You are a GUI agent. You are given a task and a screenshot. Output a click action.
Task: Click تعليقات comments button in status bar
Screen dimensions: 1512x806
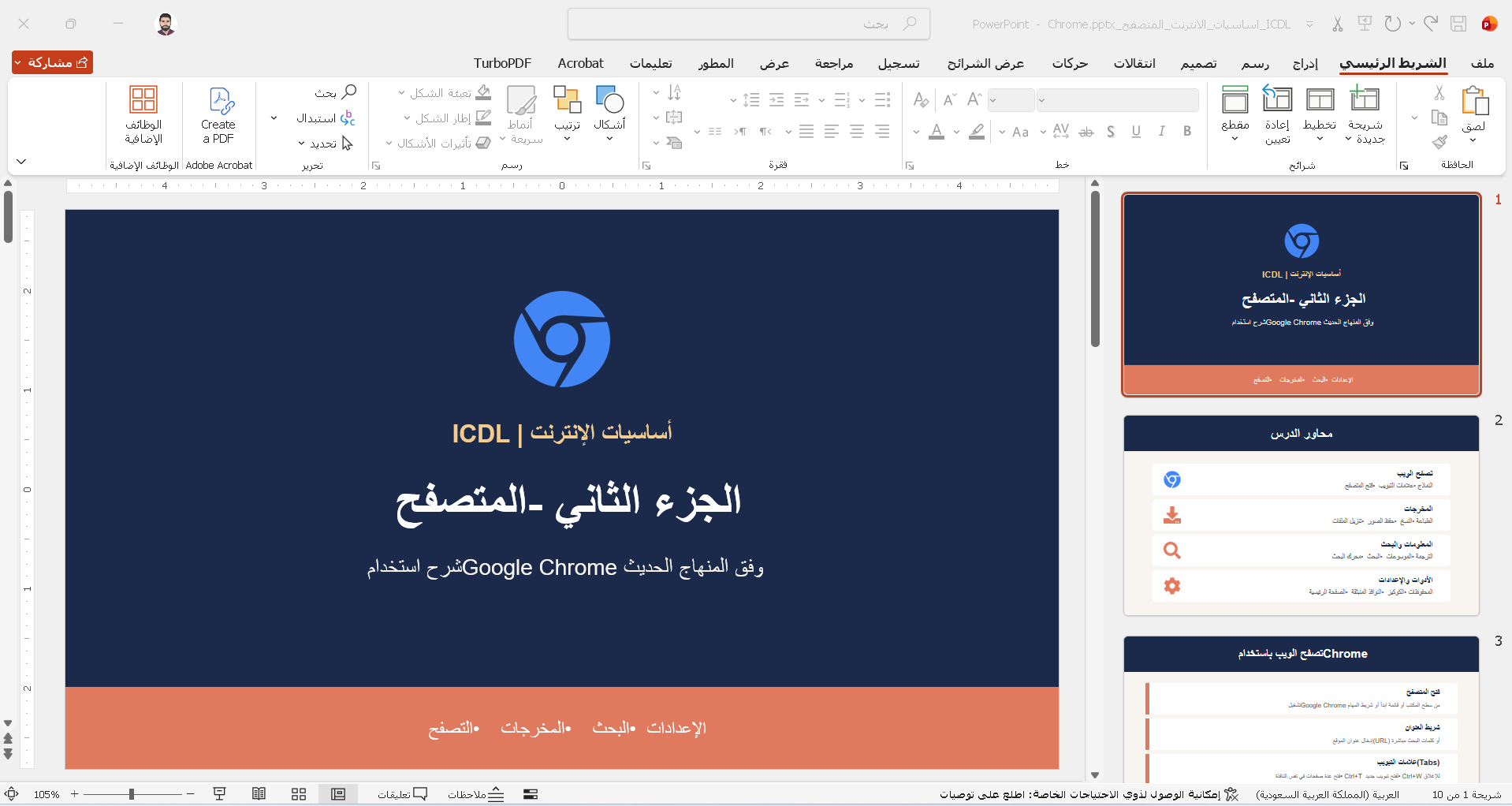click(x=402, y=794)
